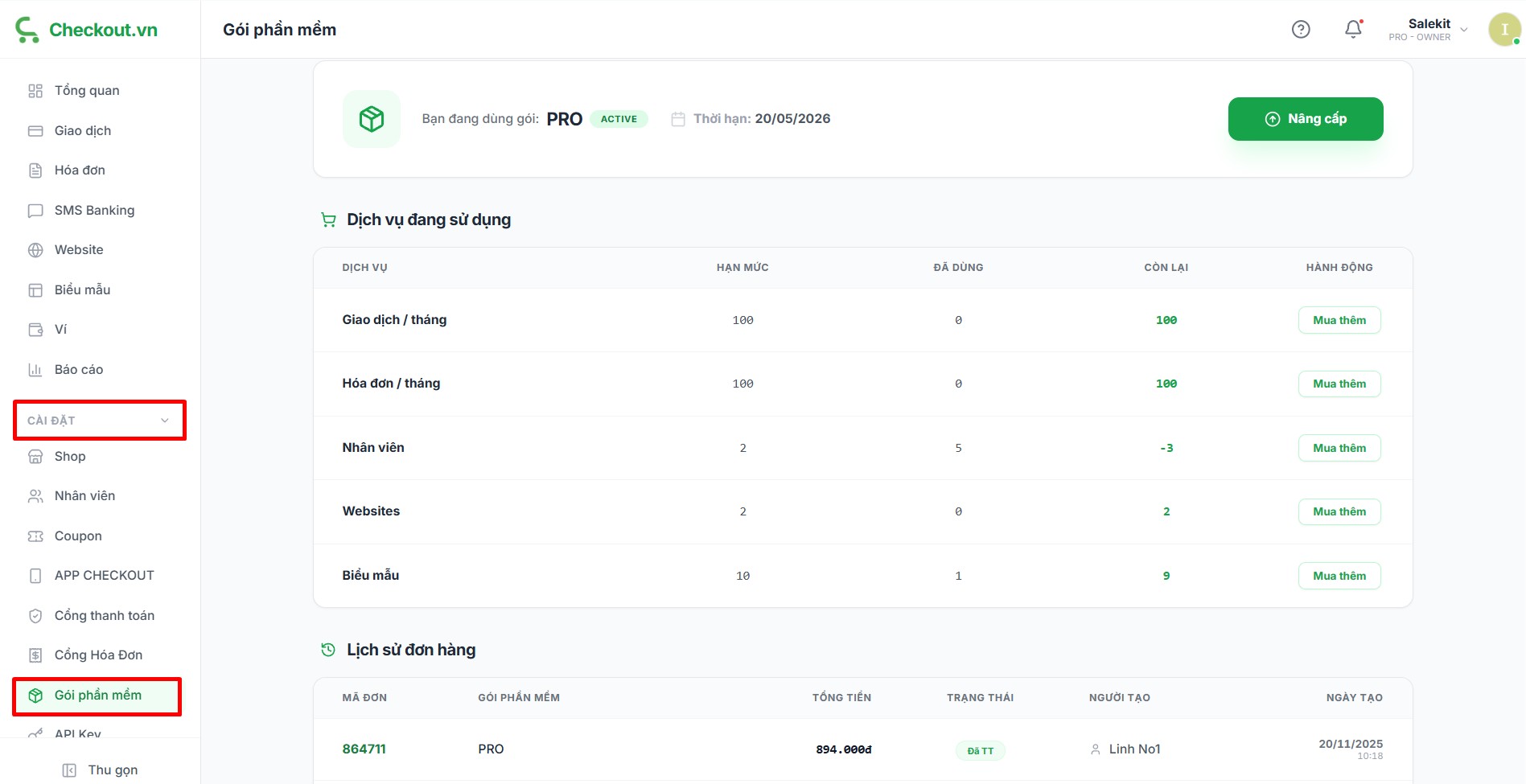This screenshot has width=1526, height=784.
Task: Click the Ví wallet icon
Action: pos(35,330)
